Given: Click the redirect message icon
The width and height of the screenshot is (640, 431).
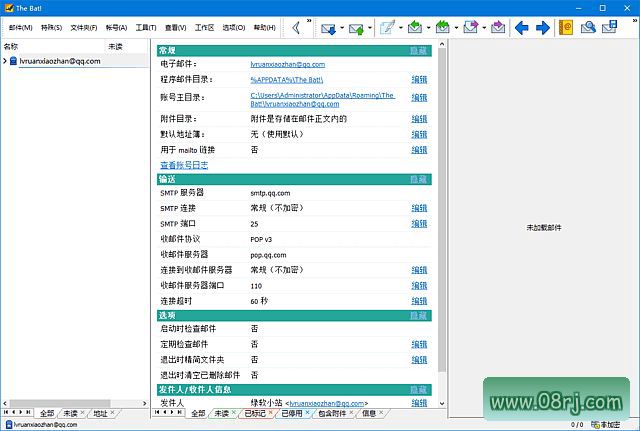Looking at the screenshot, I should click(x=498, y=28).
